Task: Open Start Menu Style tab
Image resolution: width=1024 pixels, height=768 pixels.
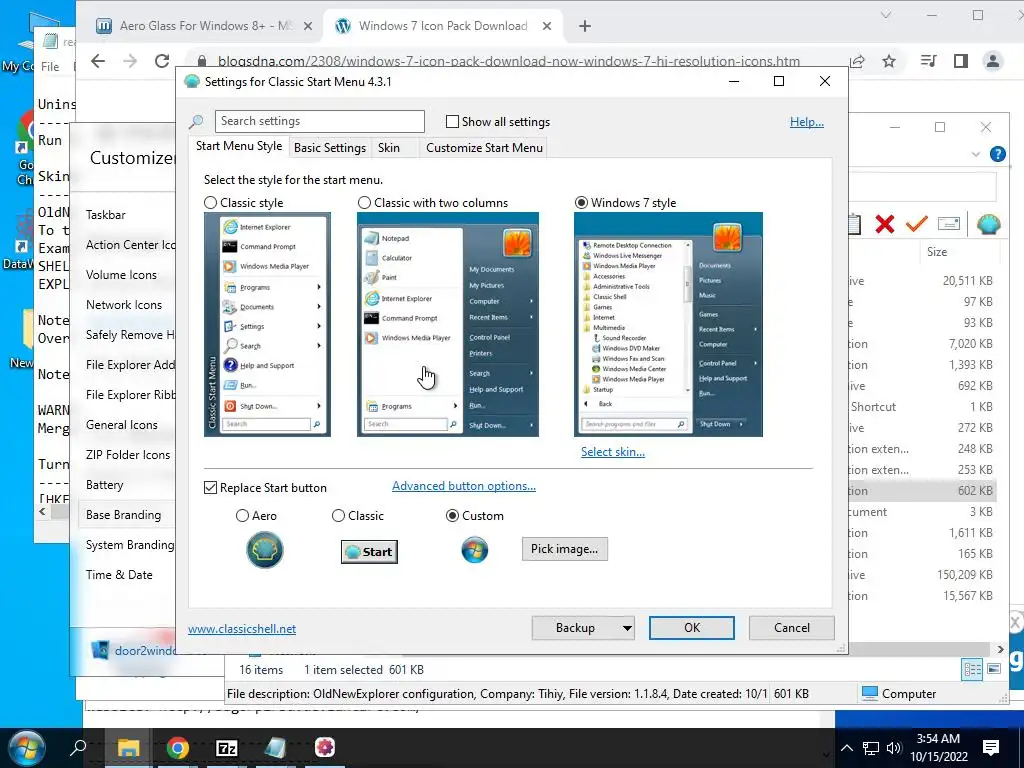Action: [239, 146]
